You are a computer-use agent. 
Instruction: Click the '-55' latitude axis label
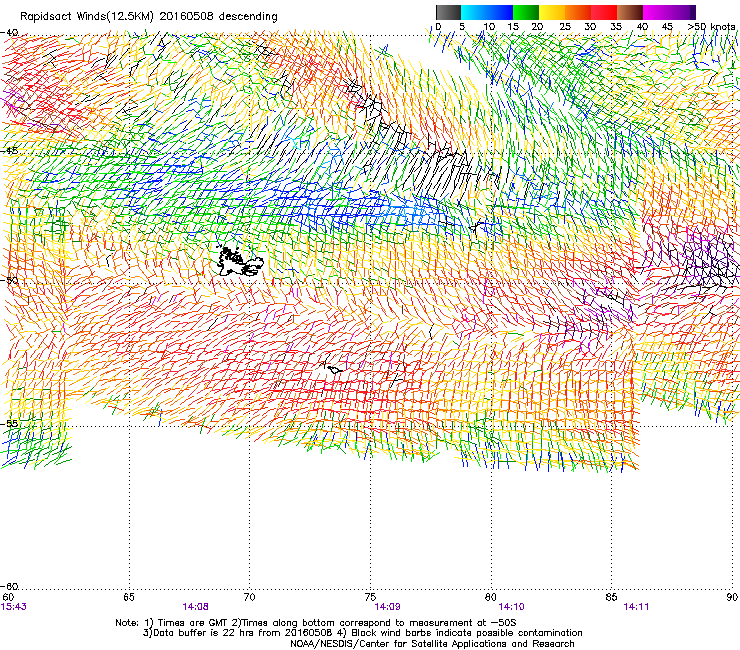pos(9,423)
